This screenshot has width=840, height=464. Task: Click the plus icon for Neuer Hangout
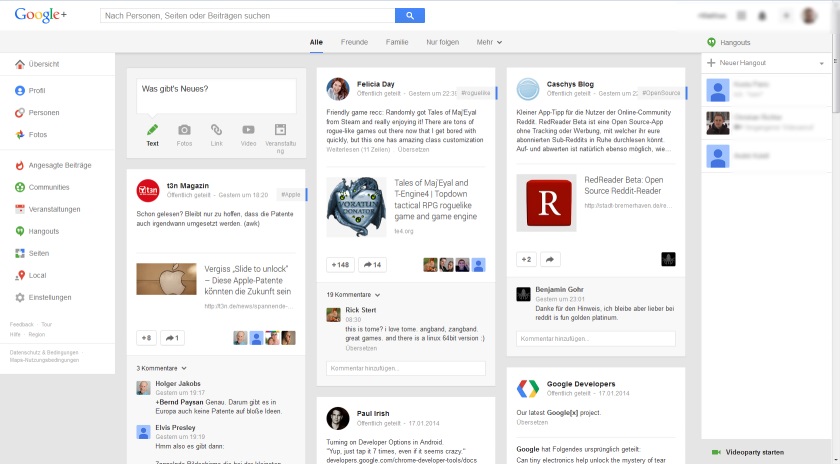711,63
